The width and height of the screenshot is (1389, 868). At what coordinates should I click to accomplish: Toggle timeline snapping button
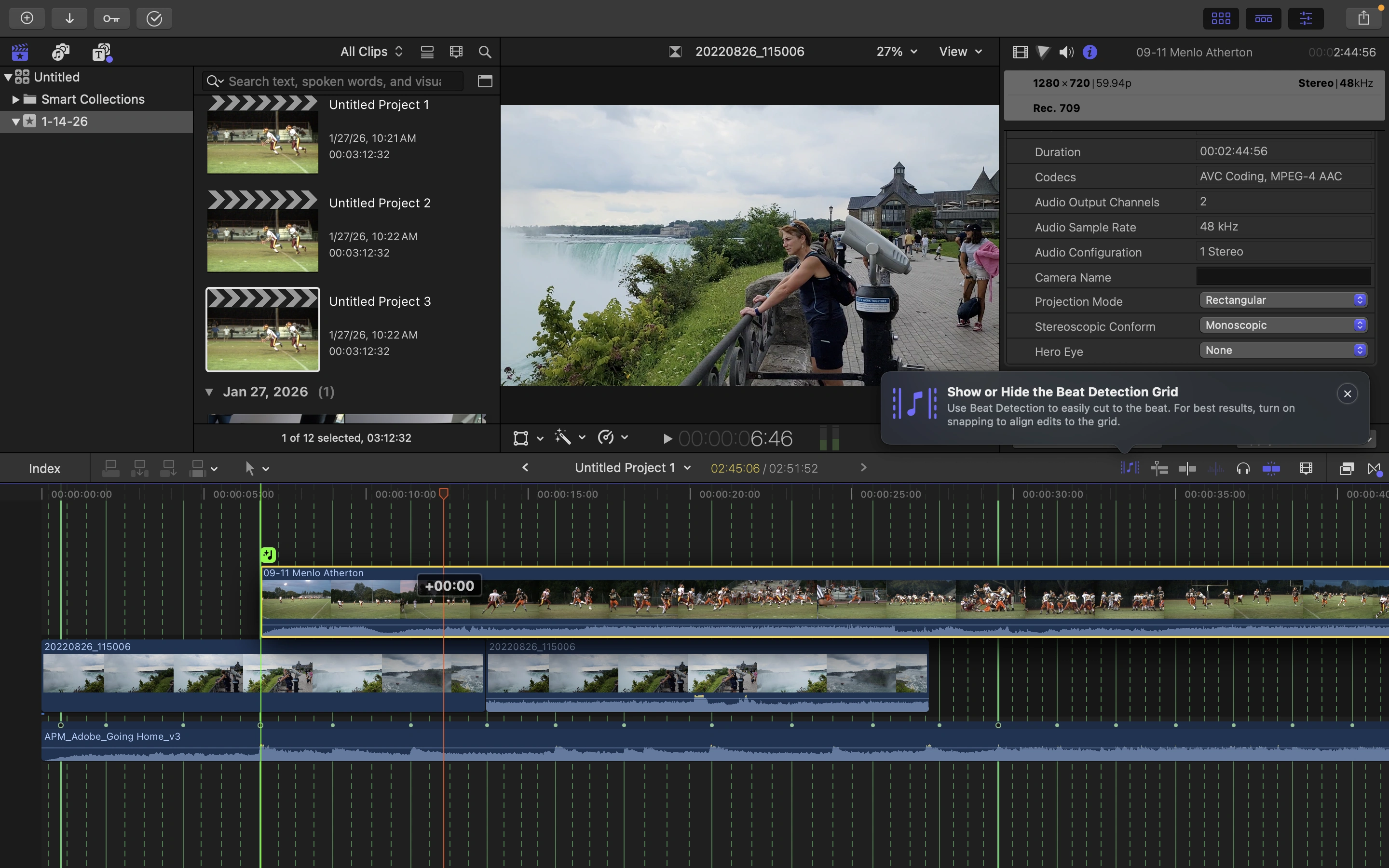tap(1271, 468)
